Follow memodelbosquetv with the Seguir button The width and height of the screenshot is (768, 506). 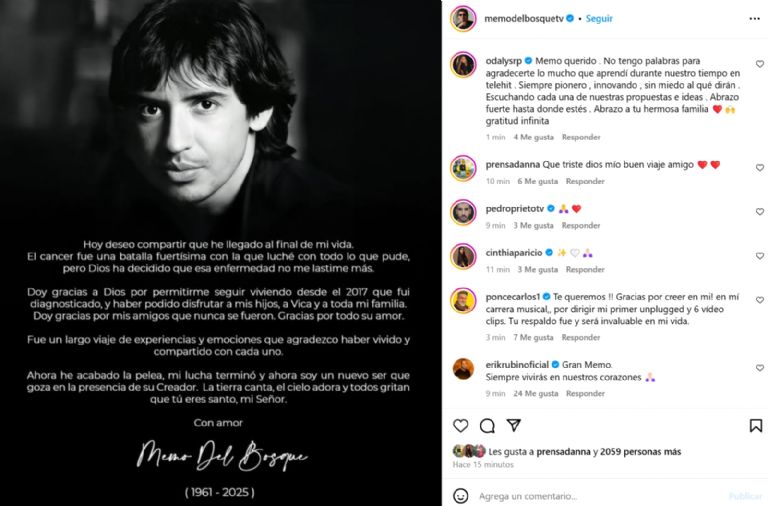point(599,19)
